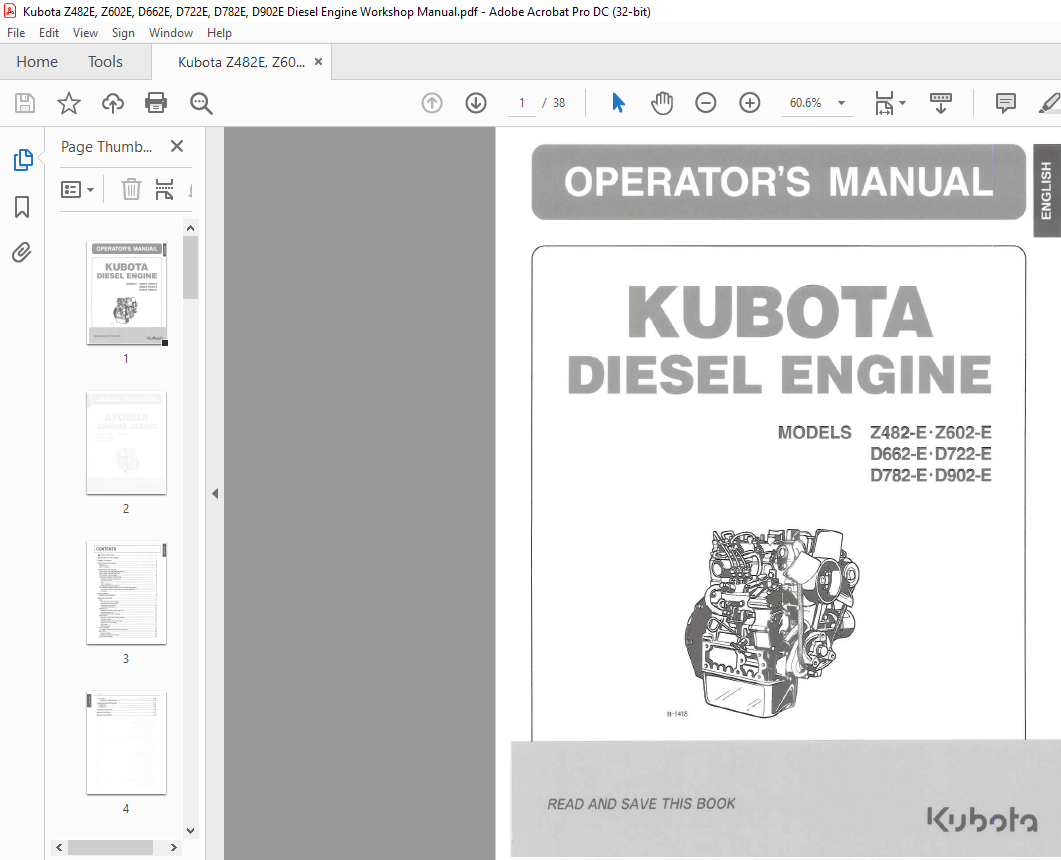Click the total pages '38' label
Screen dimensions: 1061x860
pyautogui.click(x=559, y=103)
